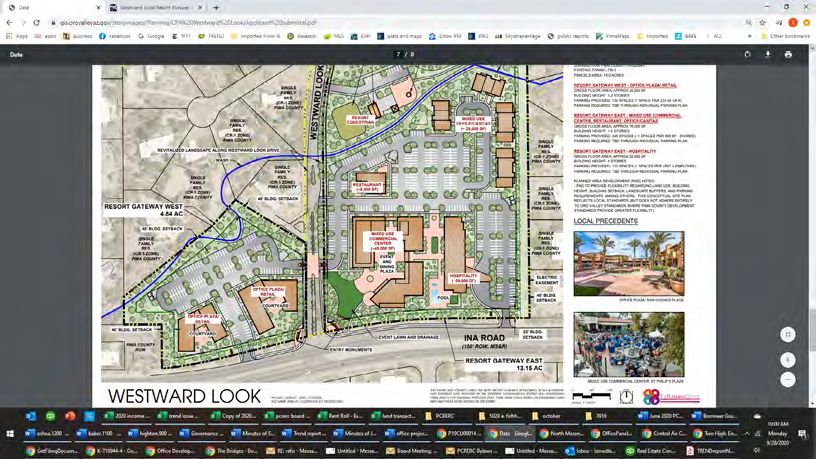The image size is (816, 459).
Task: Open 'PCRERC Bylaws' mail message on taskbar
Action: (x=474, y=451)
